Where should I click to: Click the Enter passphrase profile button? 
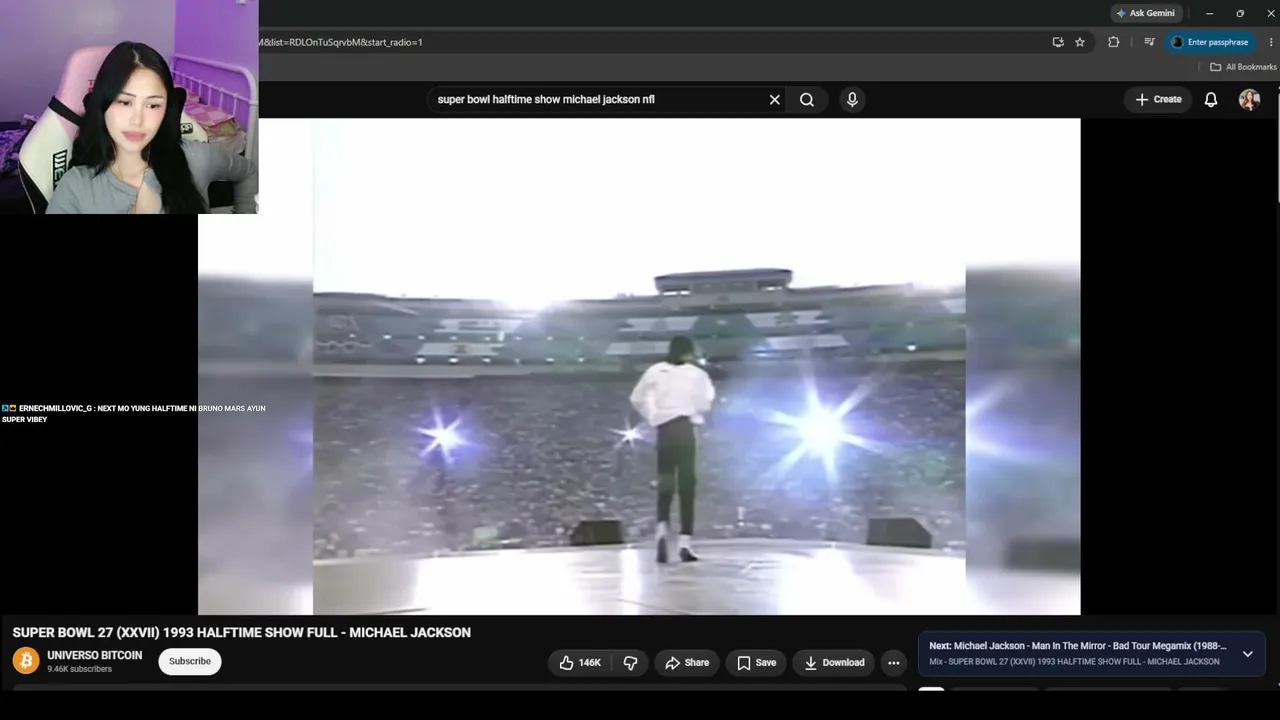1210,42
